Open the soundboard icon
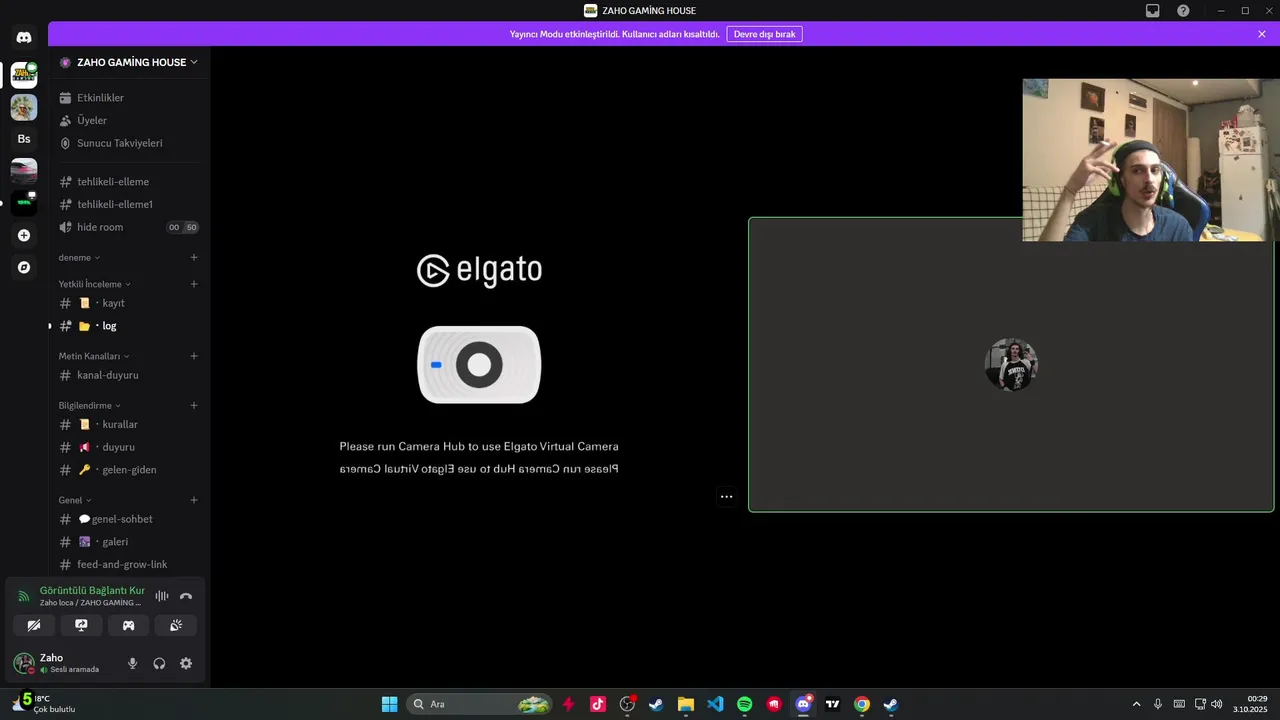 pyautogui.click(x=176, y=625)
